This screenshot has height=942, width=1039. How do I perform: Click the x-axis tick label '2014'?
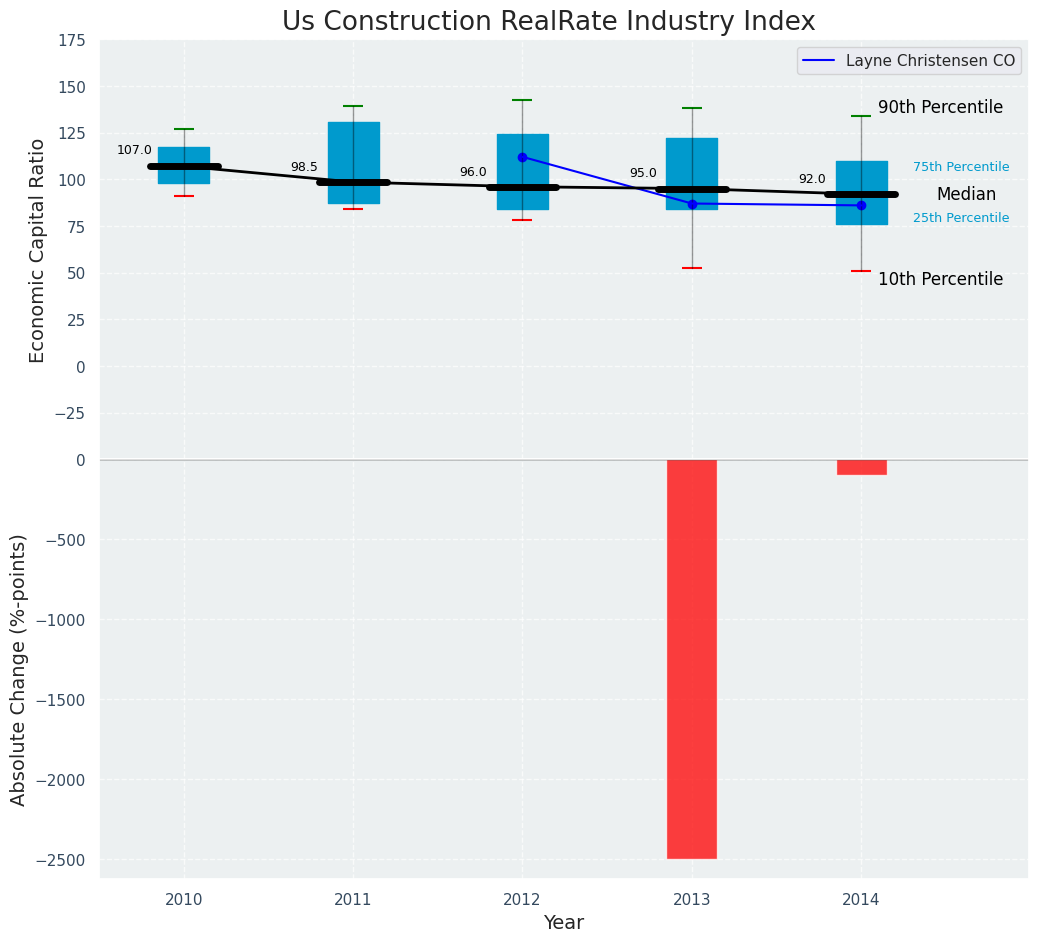[x=861, y=900]
